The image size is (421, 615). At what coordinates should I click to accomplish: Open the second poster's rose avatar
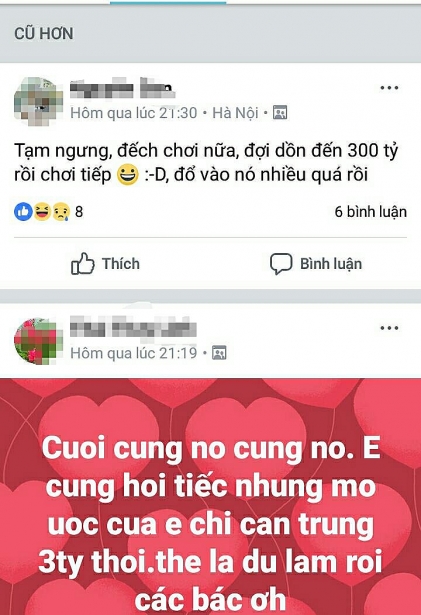click(x=38, y=341)
